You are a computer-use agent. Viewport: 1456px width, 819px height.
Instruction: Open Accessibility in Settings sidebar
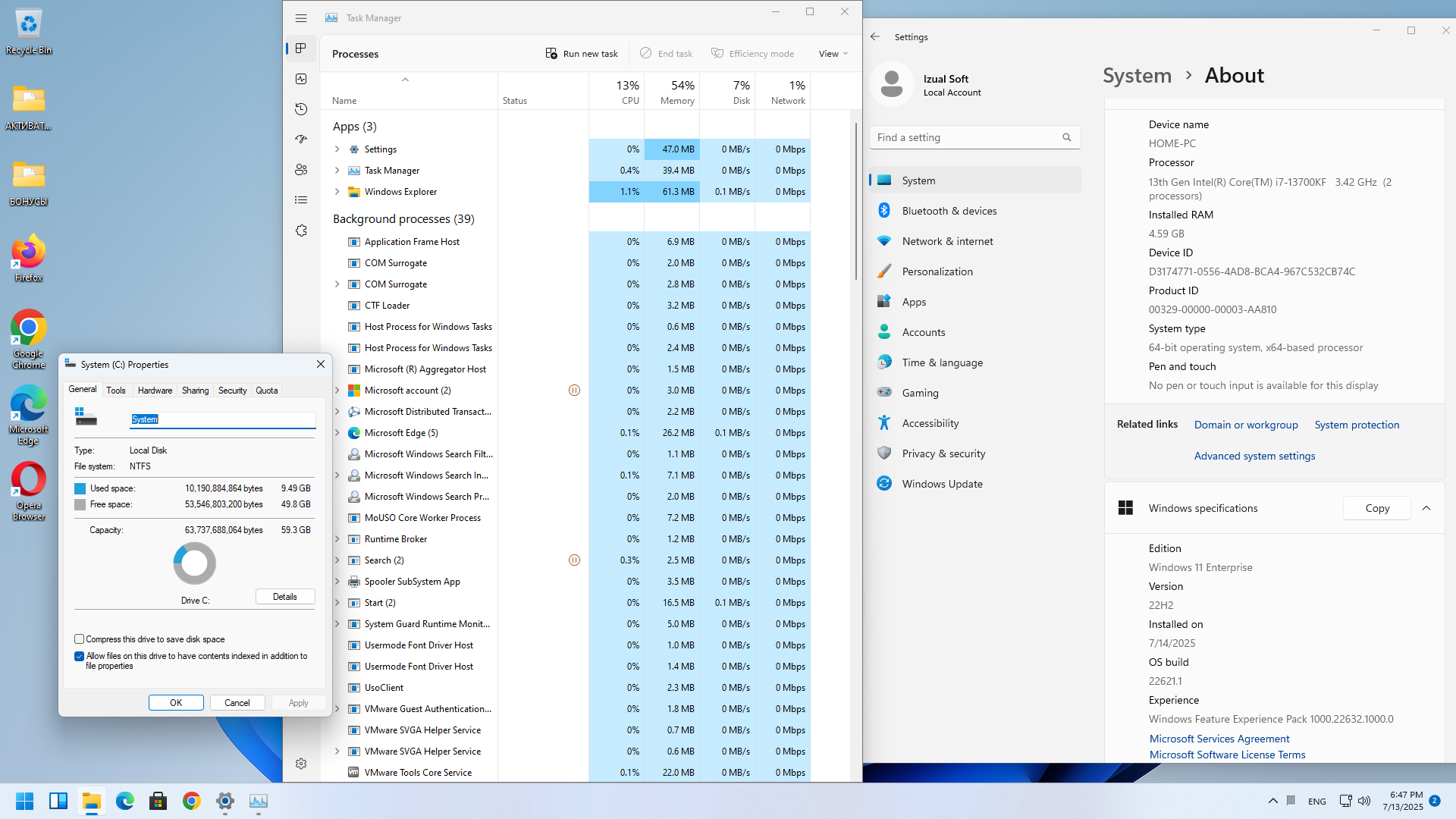pos(974,423)
